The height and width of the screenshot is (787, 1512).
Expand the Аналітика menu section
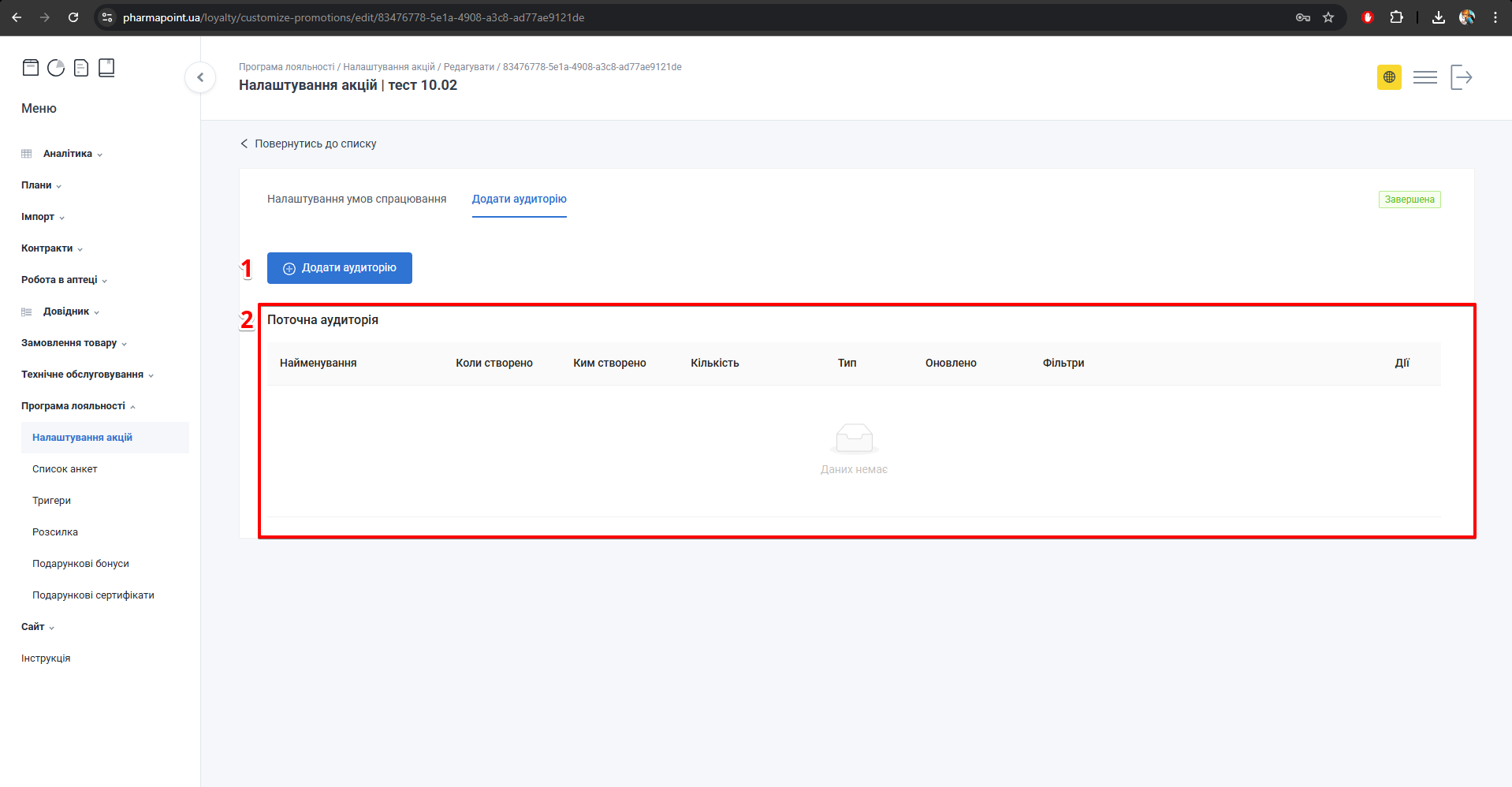[68, 154]
